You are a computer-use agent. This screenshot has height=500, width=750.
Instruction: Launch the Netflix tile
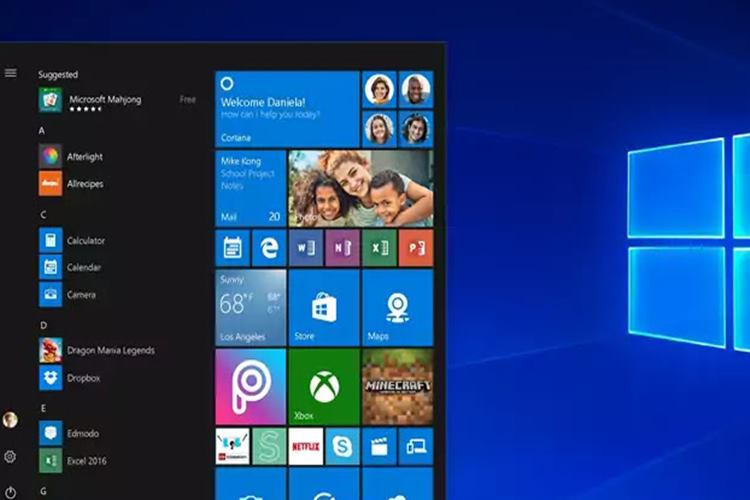306,446
